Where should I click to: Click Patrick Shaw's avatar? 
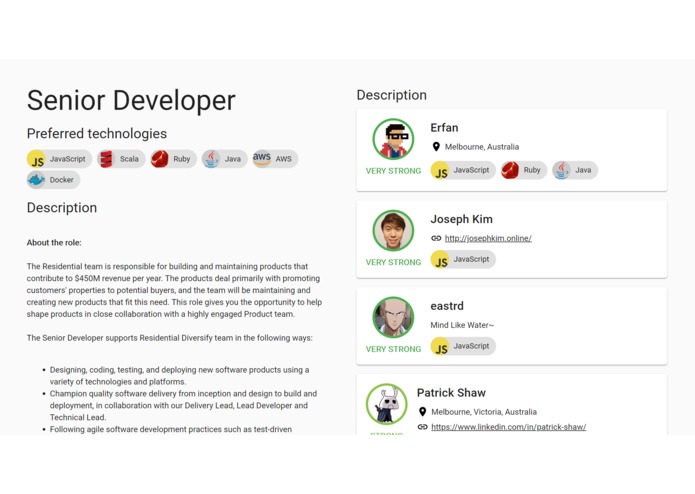387,404
